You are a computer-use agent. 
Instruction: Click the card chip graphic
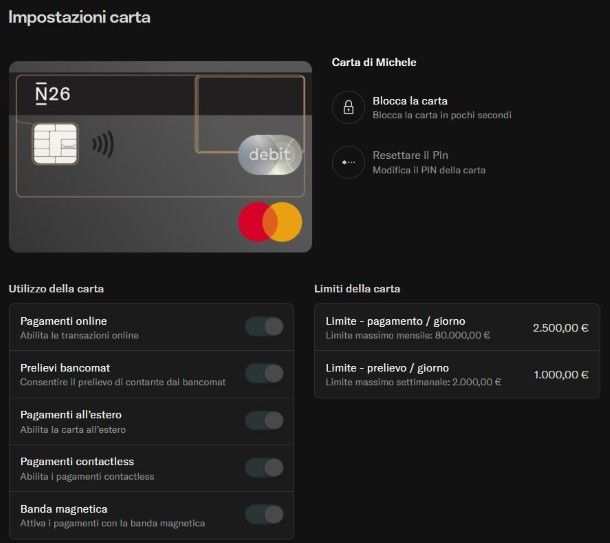pyautogui.click(x=55, y=144)
